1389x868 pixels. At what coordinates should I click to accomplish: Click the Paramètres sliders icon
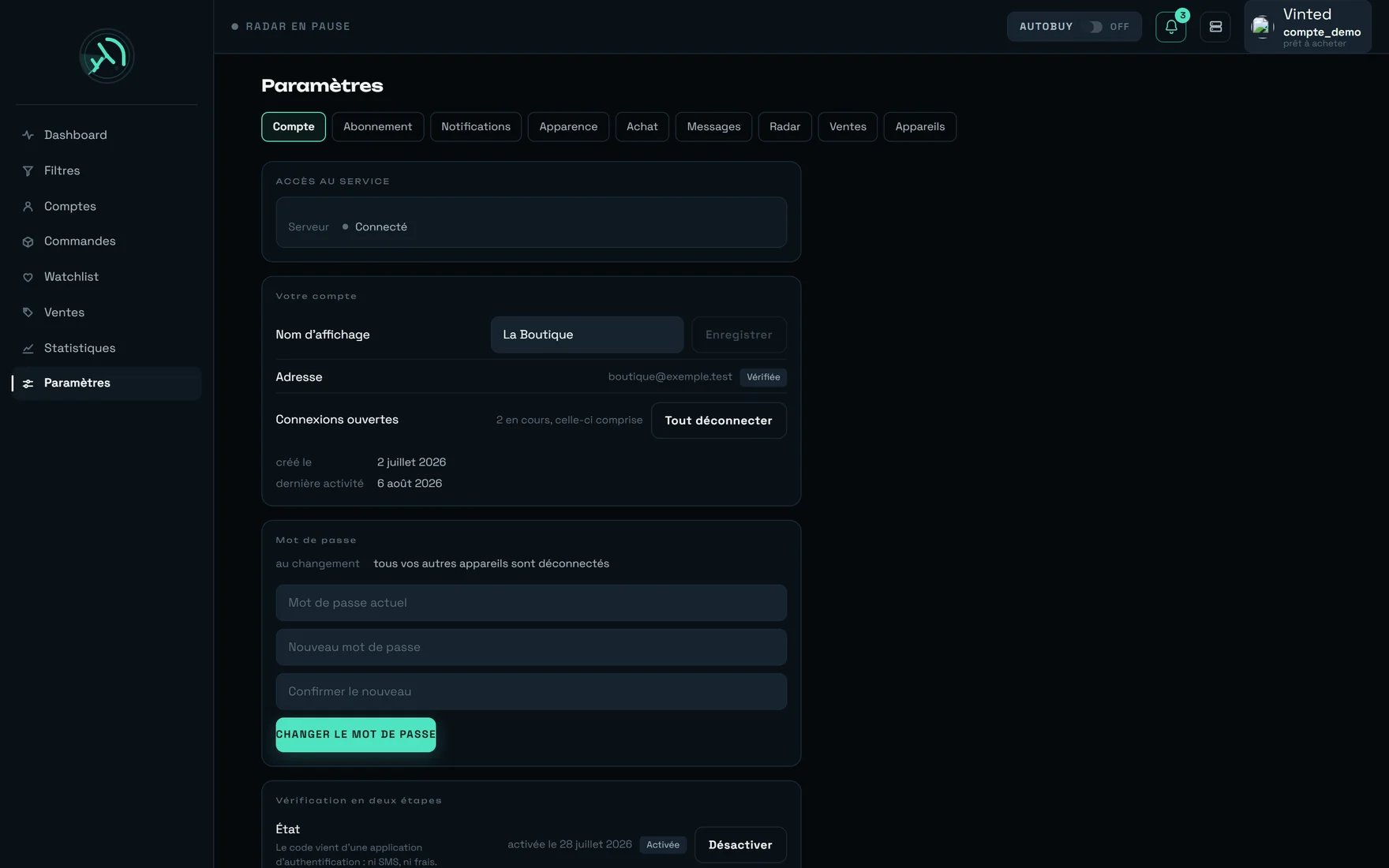click(x=28, y=383)
